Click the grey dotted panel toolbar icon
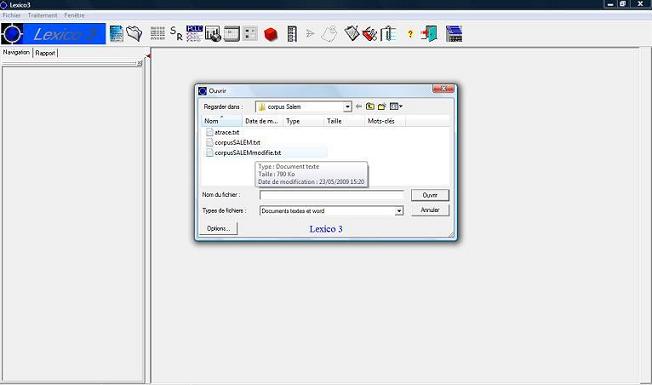The width and height of the screenshot is (652, 385). [x=250, y=34]
